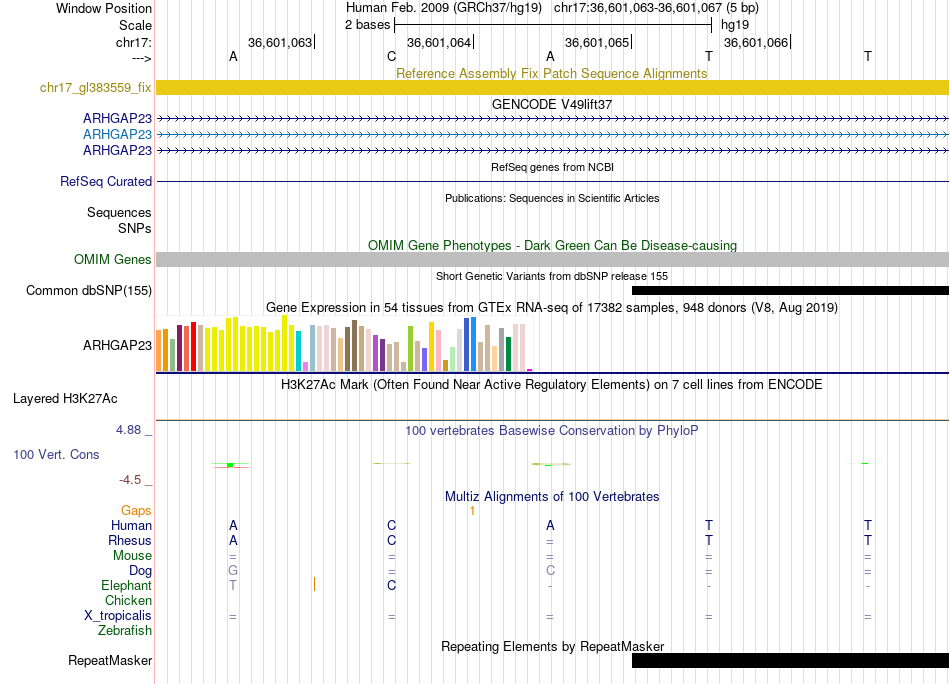Click the orange gap count 1
Viewport: 950px width, 684px height.
(472, 511)
